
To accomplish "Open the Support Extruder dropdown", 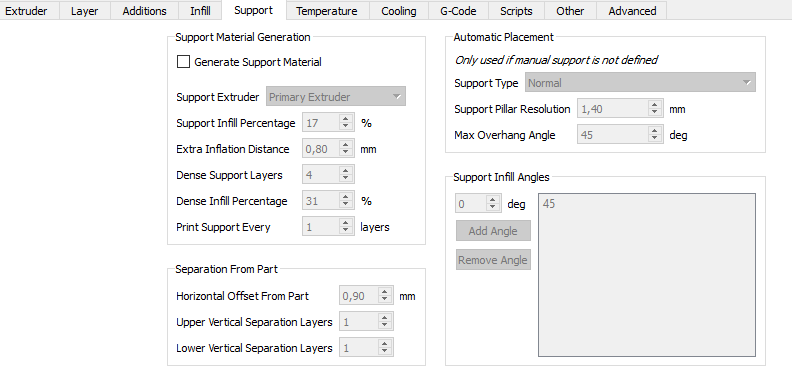I will tap(336, 97).
